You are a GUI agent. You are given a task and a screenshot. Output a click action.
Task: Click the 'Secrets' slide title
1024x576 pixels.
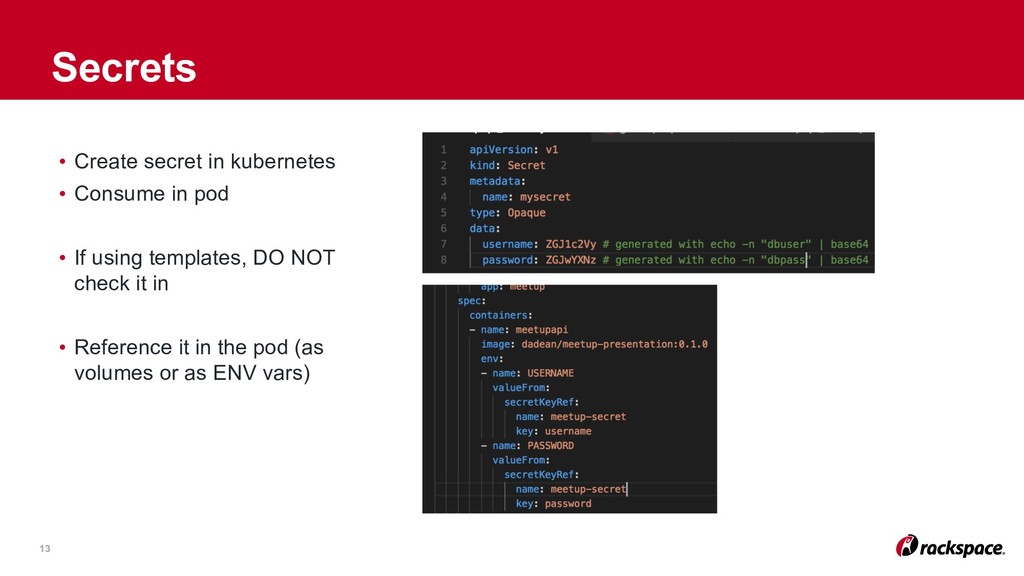124,67
